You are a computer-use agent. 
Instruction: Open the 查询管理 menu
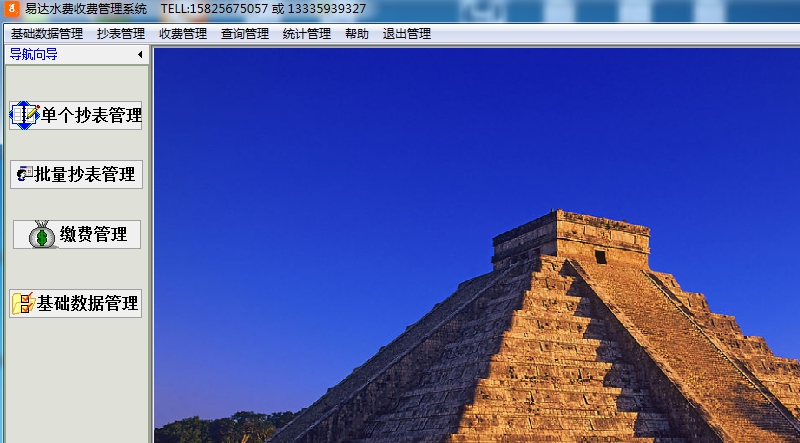tap(245, 34)
